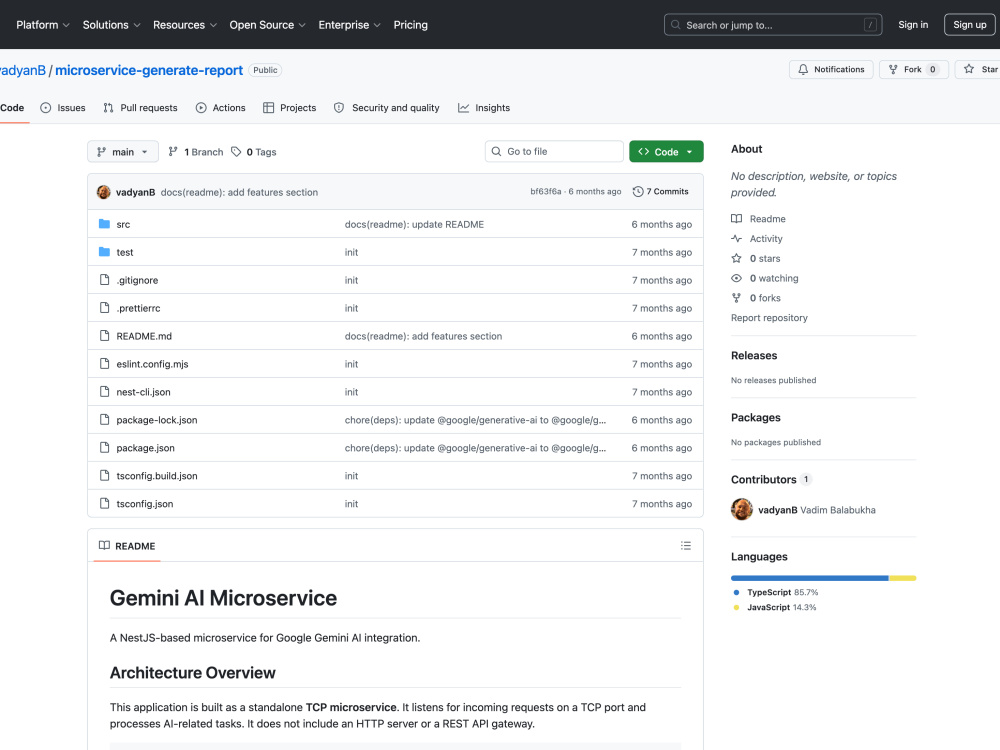Open eslint.config.mjs file name
Screen dimensions: 1000x750
[152, 364]
